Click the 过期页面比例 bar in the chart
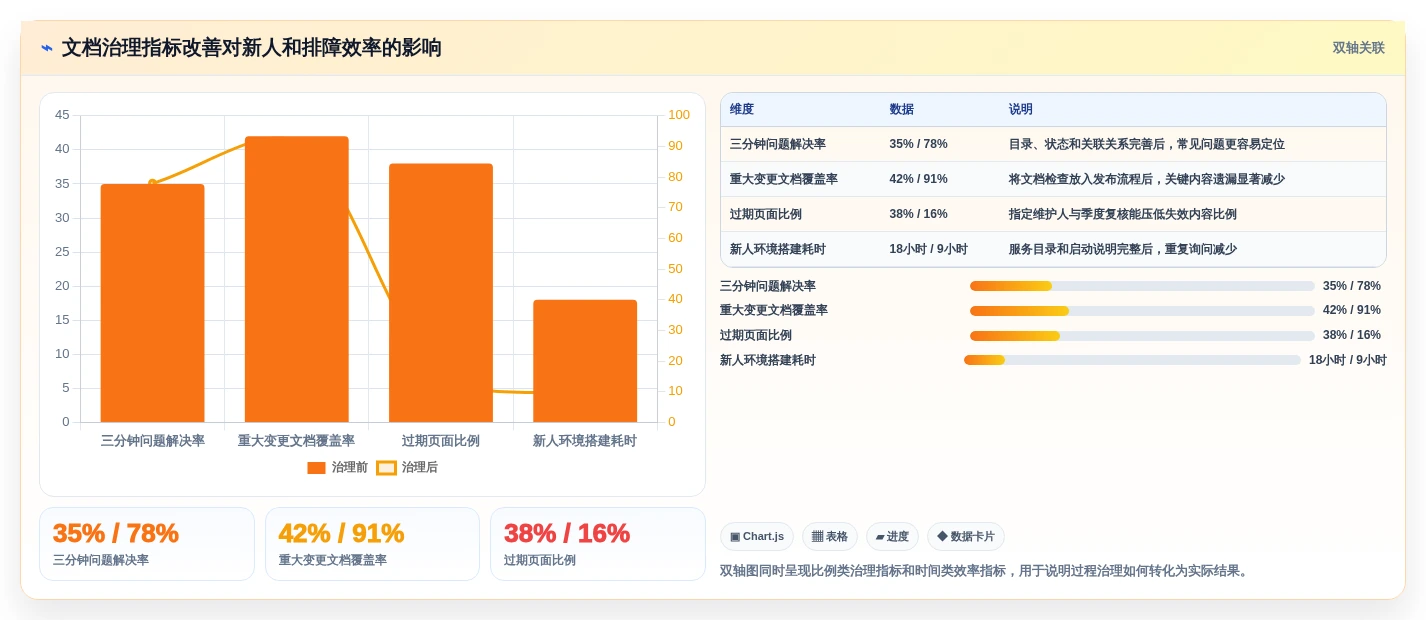Viewport: 1426px width, 620px height. (440, 293)
